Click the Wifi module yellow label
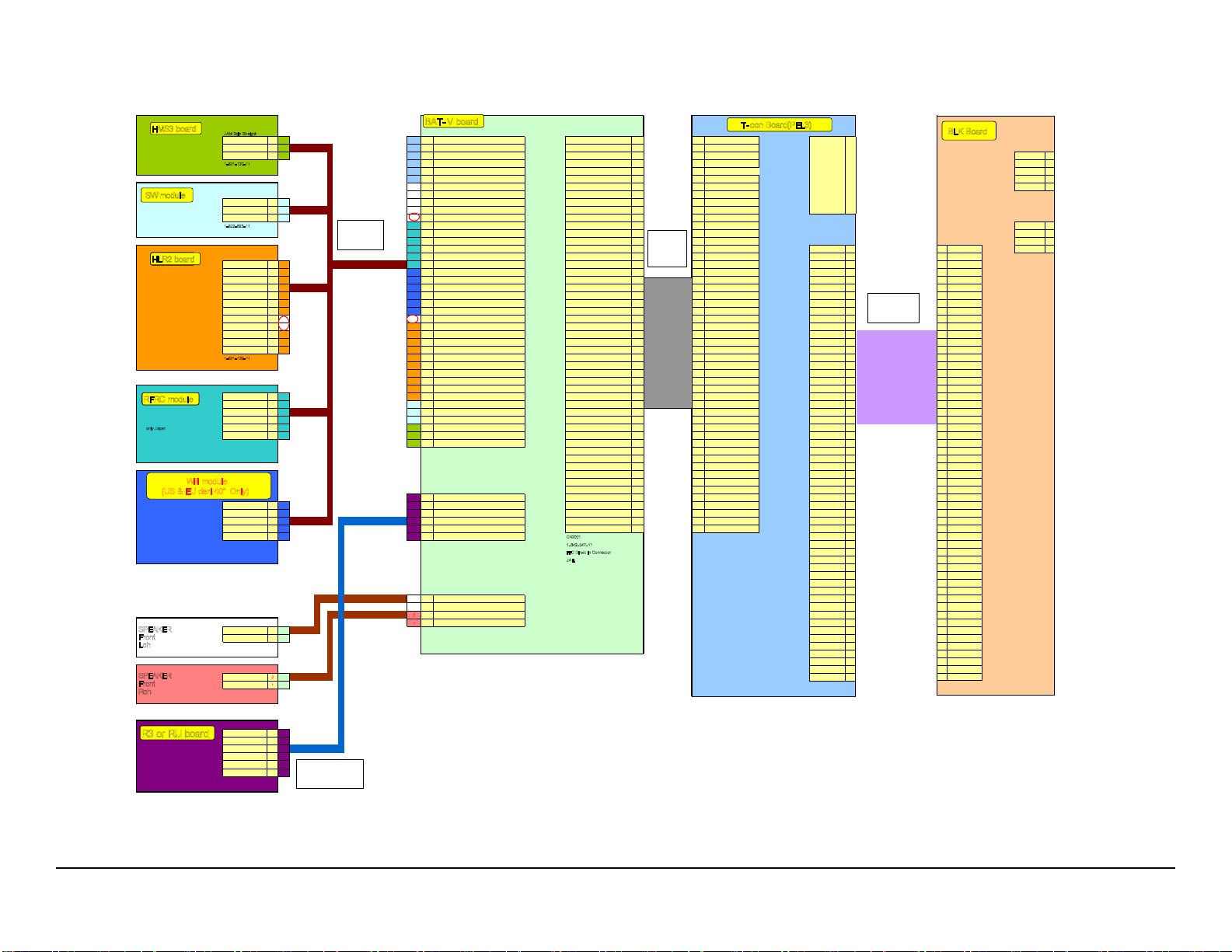 click(208, 486)
